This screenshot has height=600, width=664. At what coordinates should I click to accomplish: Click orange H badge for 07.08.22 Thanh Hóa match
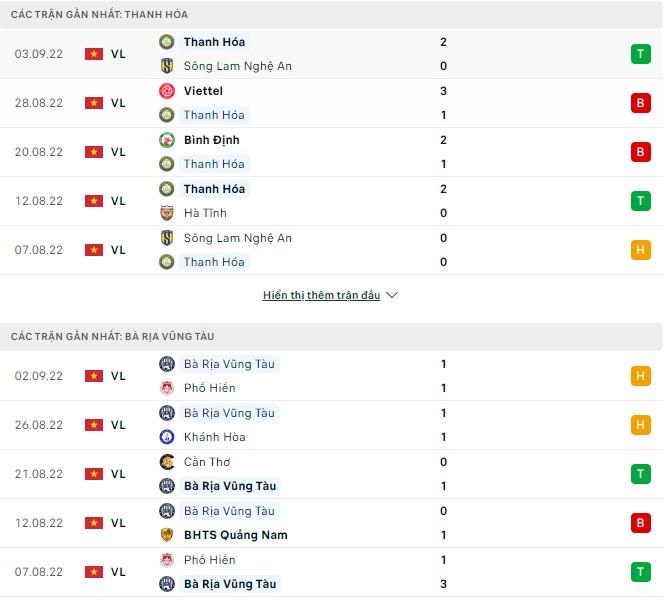[x=640, y=250]
